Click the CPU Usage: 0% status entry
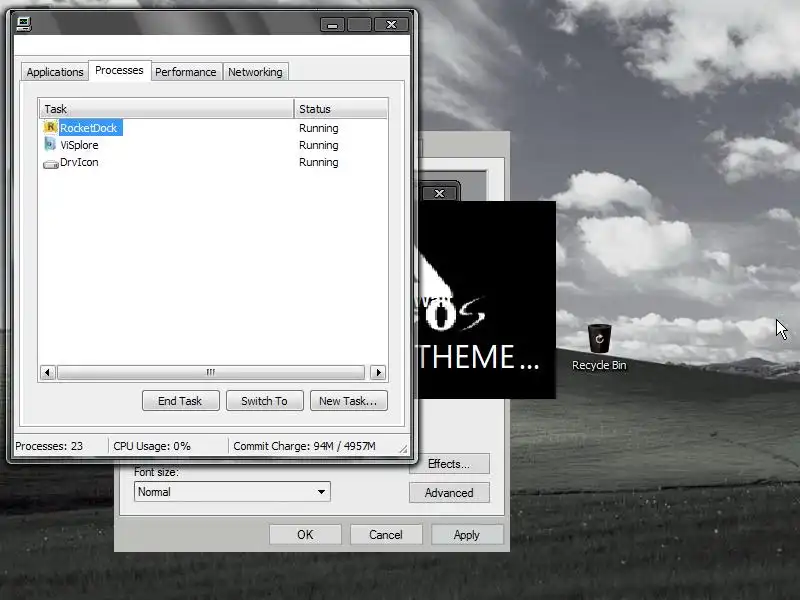The image size is (800, 600). tap(152, 446)
